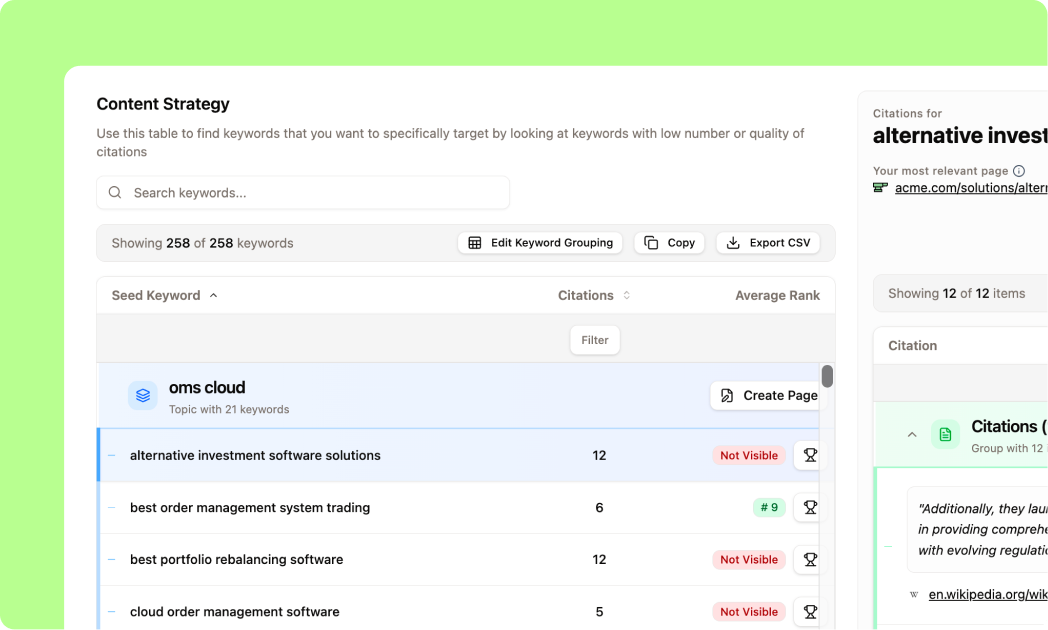This screenshot has width=1048, height=630.
Task: Sort by Seed Keyword column
Action: (x=164, y=295)
